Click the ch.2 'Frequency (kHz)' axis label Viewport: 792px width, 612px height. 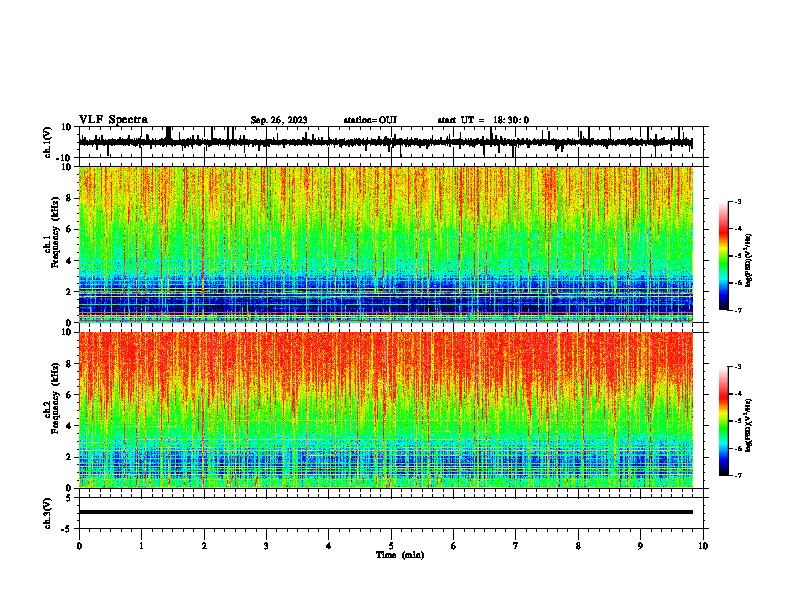tap(55, 398)
